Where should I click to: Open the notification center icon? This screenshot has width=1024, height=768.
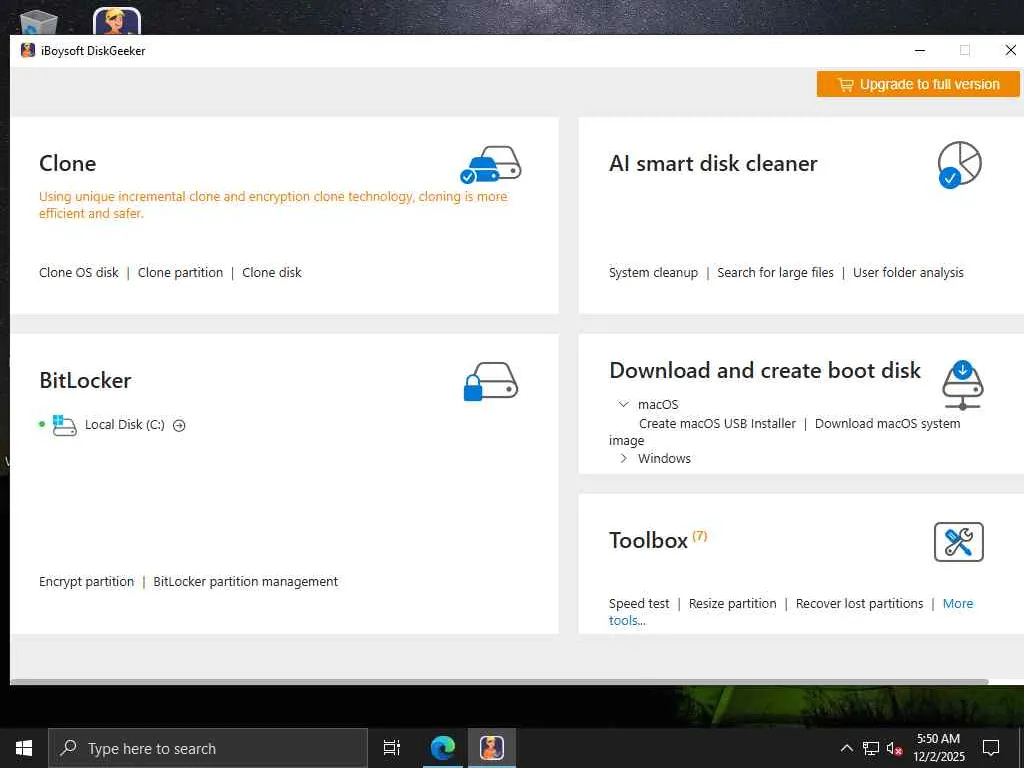pyautogui.click(x=991, y=748)
